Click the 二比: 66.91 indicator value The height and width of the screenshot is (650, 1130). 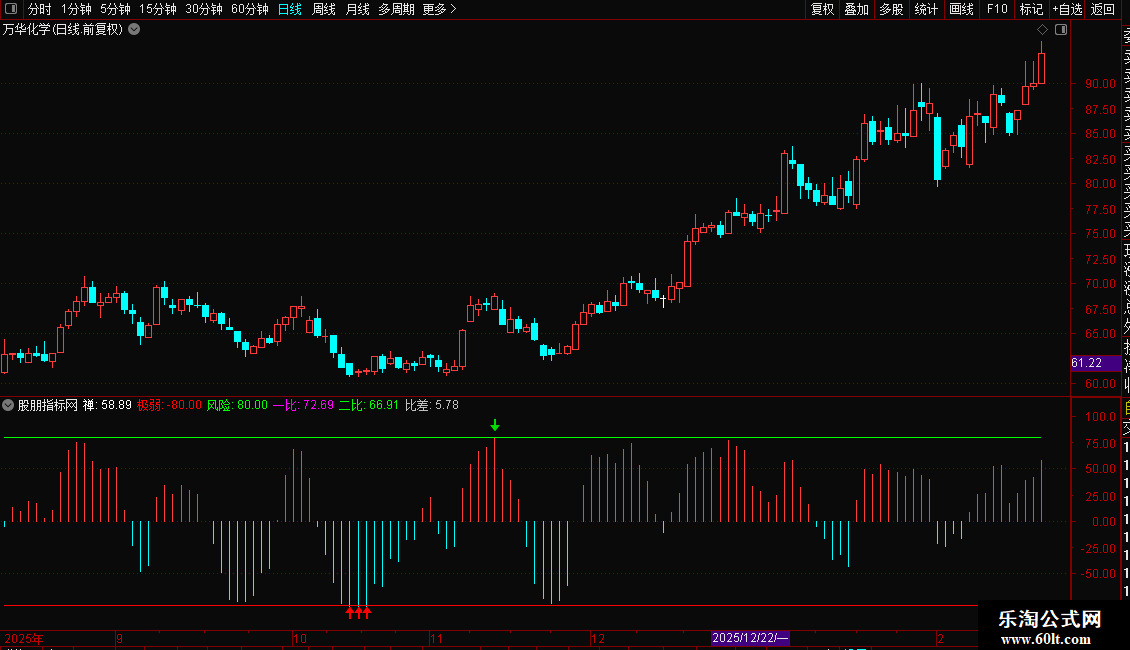click(368, 405)
